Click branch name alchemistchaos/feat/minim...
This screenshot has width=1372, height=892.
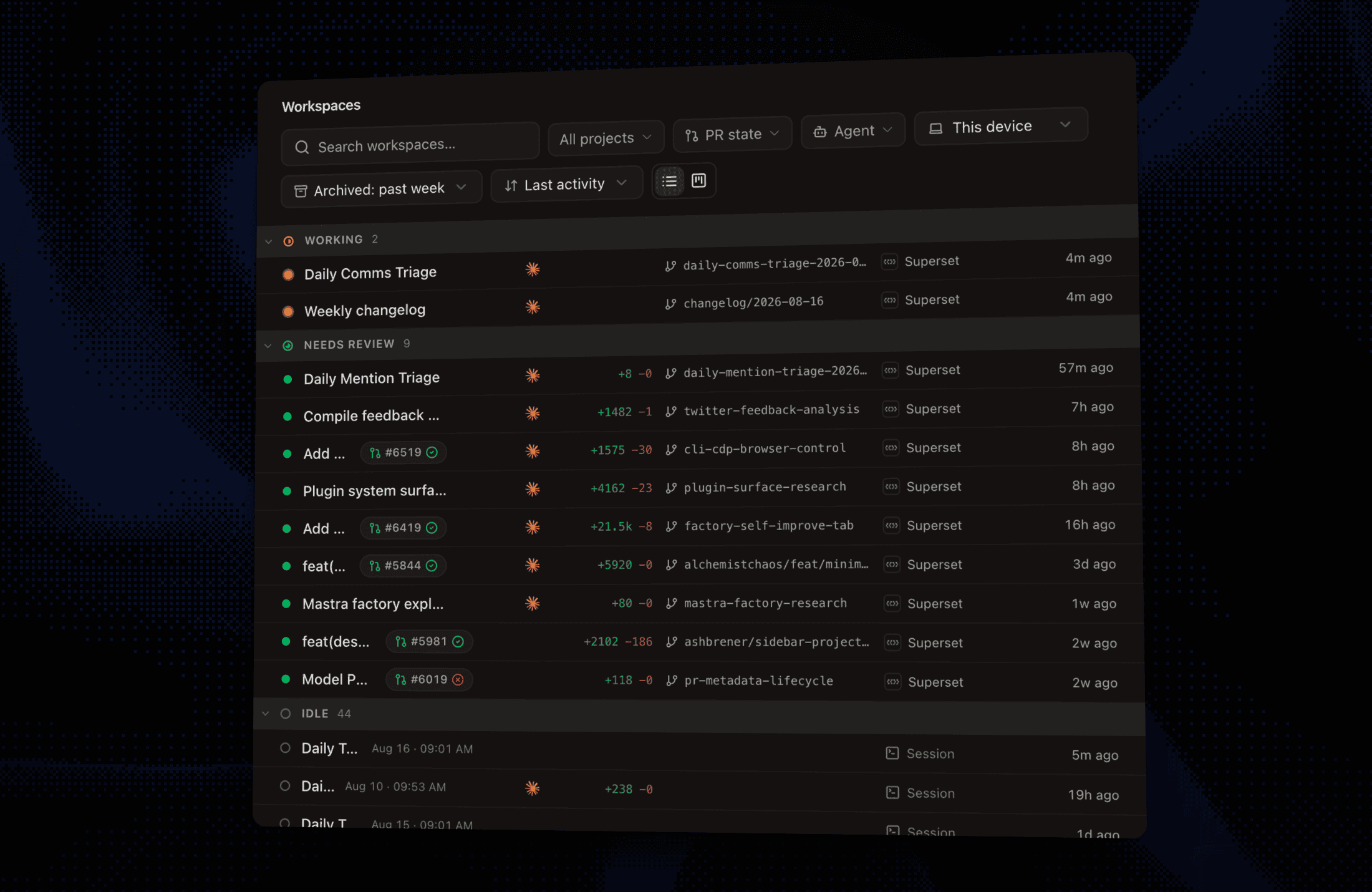[x=776, y=565]
